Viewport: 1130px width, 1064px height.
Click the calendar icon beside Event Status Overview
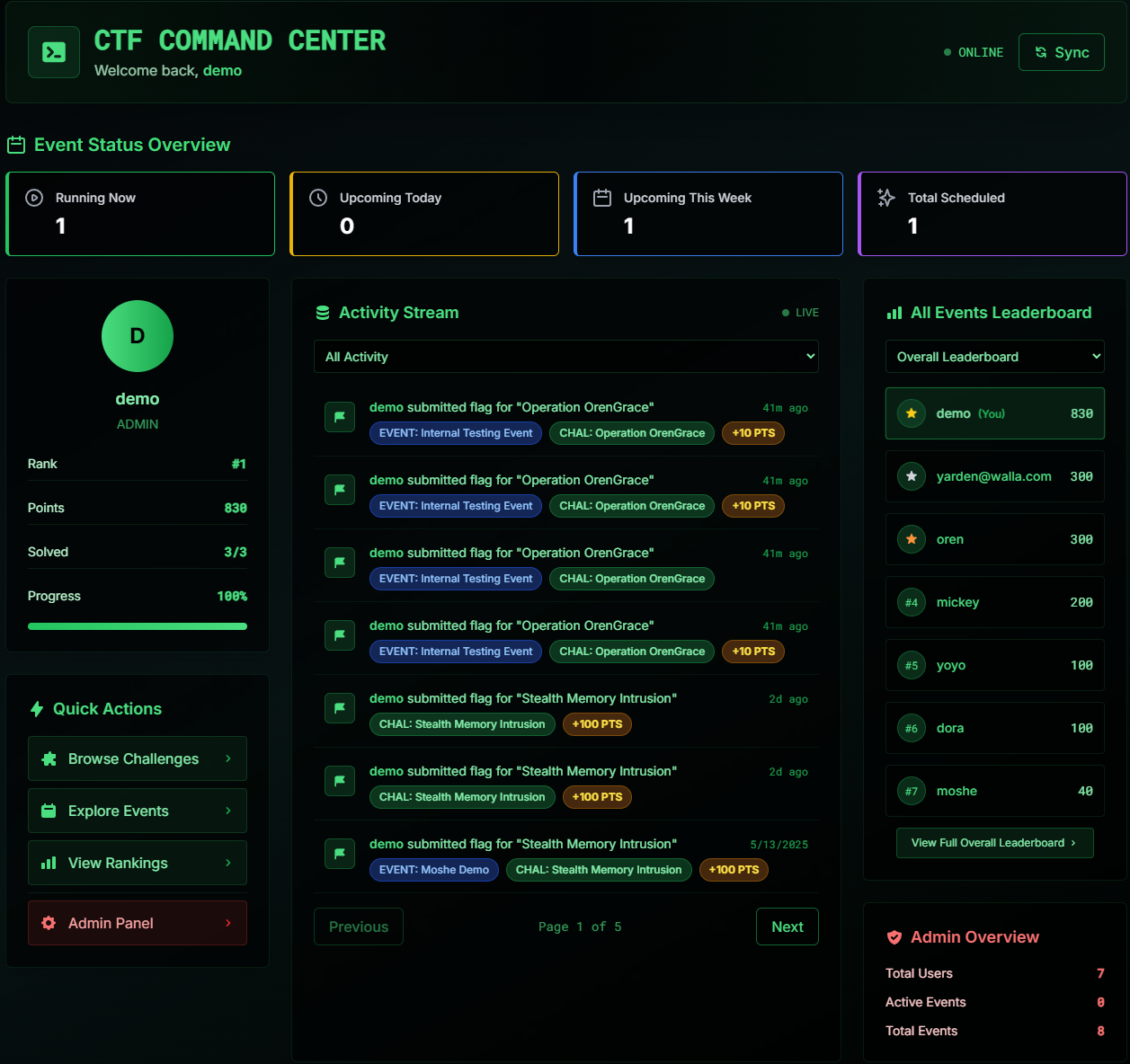(16, 145)
